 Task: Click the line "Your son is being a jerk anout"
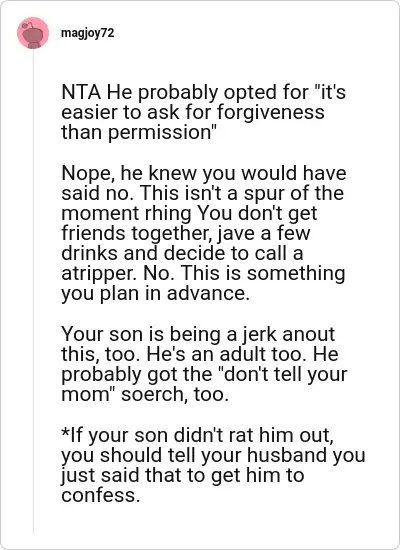[198, 334]
